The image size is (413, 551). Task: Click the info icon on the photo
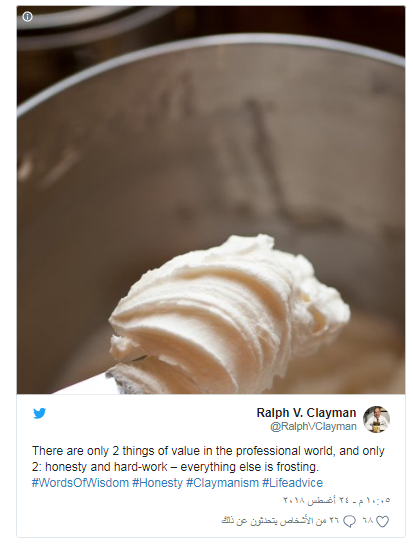[x=27, y=17]
